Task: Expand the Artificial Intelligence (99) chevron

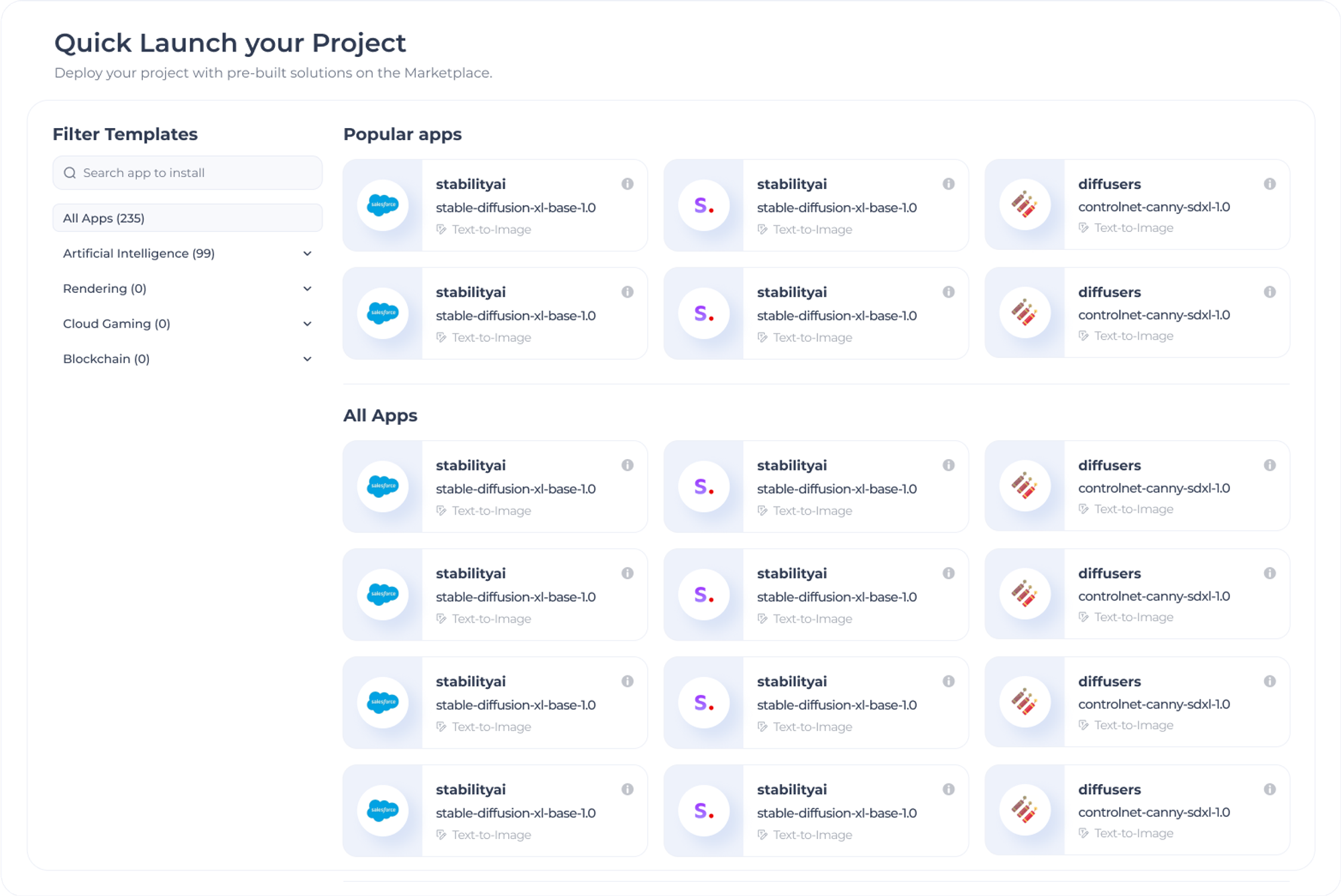Action: tap(307, 253)
